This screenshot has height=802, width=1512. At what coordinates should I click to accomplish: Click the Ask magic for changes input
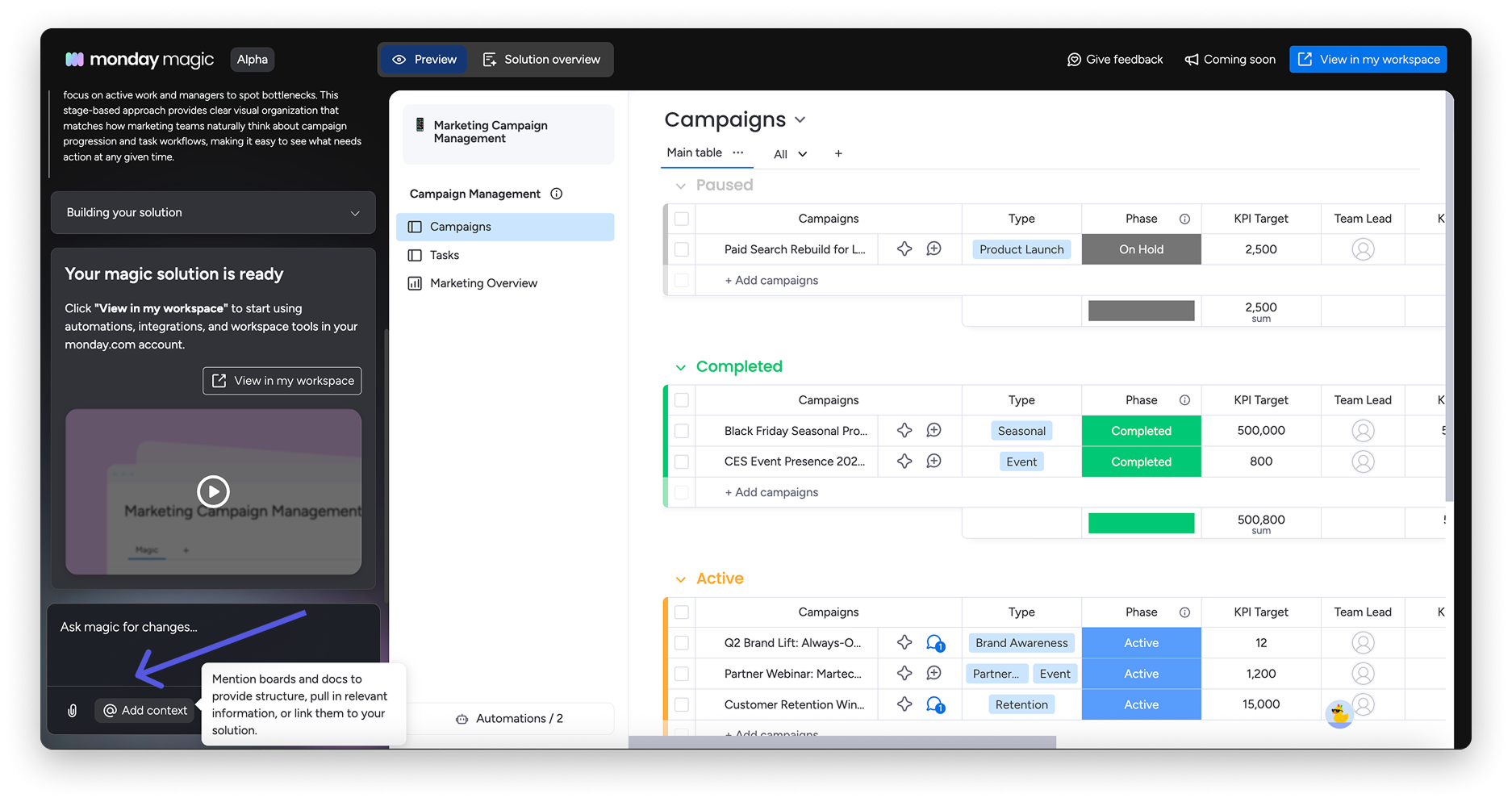(213, 644)
